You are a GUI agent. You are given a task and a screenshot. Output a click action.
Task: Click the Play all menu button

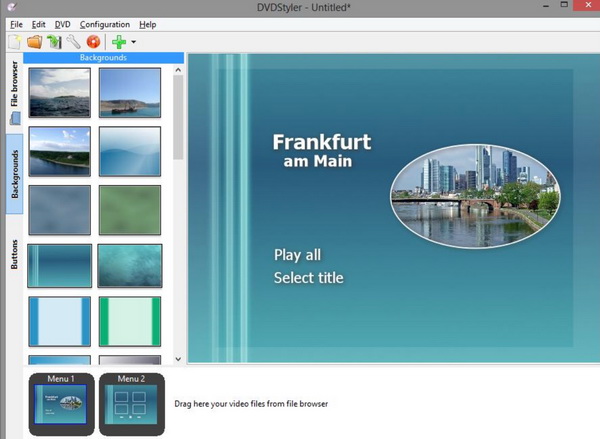tap(298, 255)
